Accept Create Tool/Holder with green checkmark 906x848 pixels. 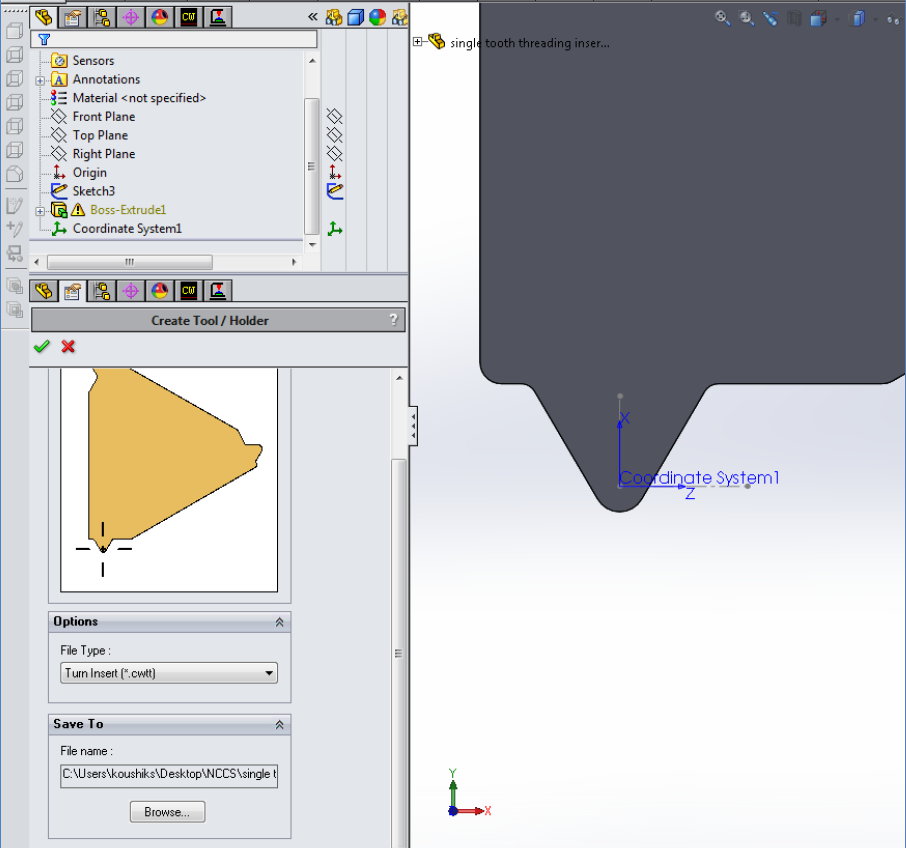(41, 346)
